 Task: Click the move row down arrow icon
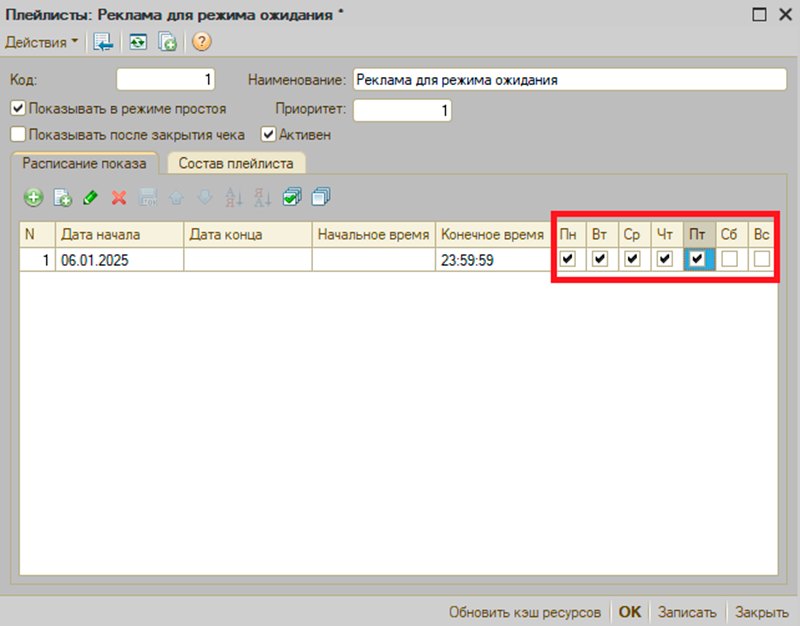pos(205,197)
